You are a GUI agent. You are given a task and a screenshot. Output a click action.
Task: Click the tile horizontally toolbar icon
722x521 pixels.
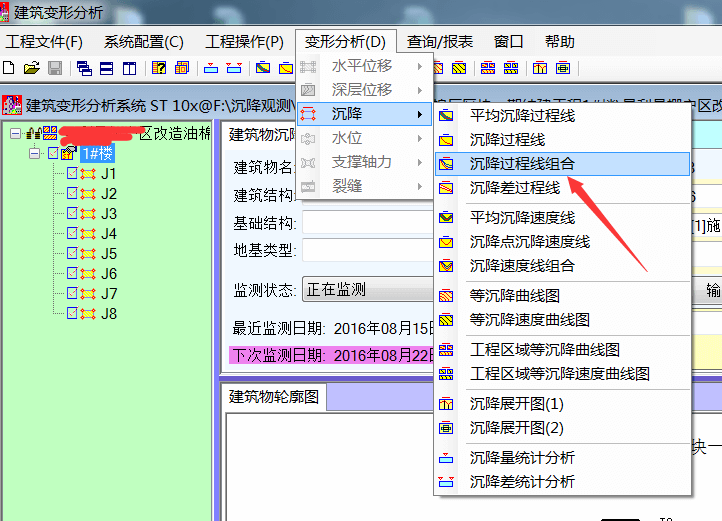[x=106, y=69]
